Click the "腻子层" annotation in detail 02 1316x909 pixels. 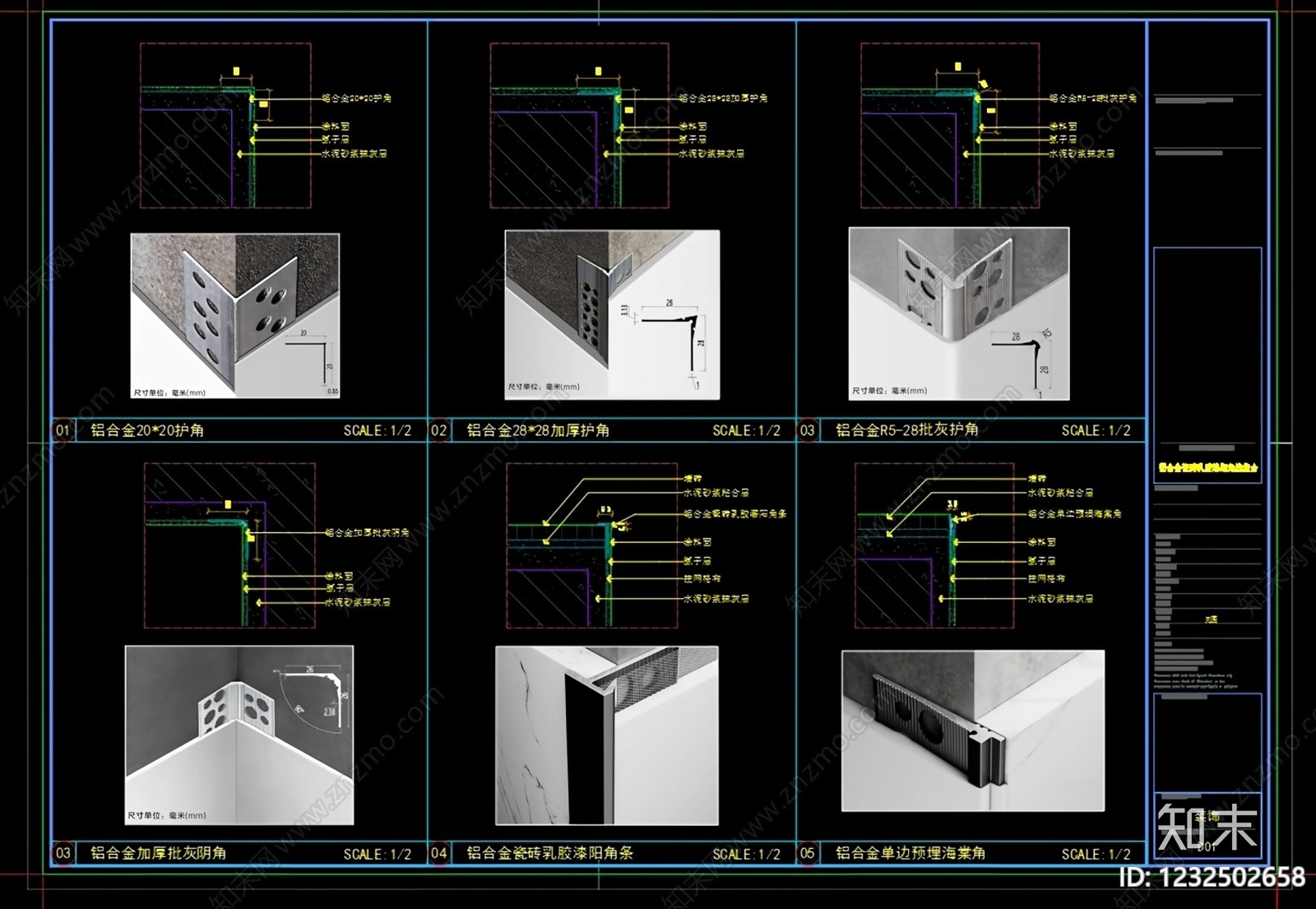[x=693, y=140]
